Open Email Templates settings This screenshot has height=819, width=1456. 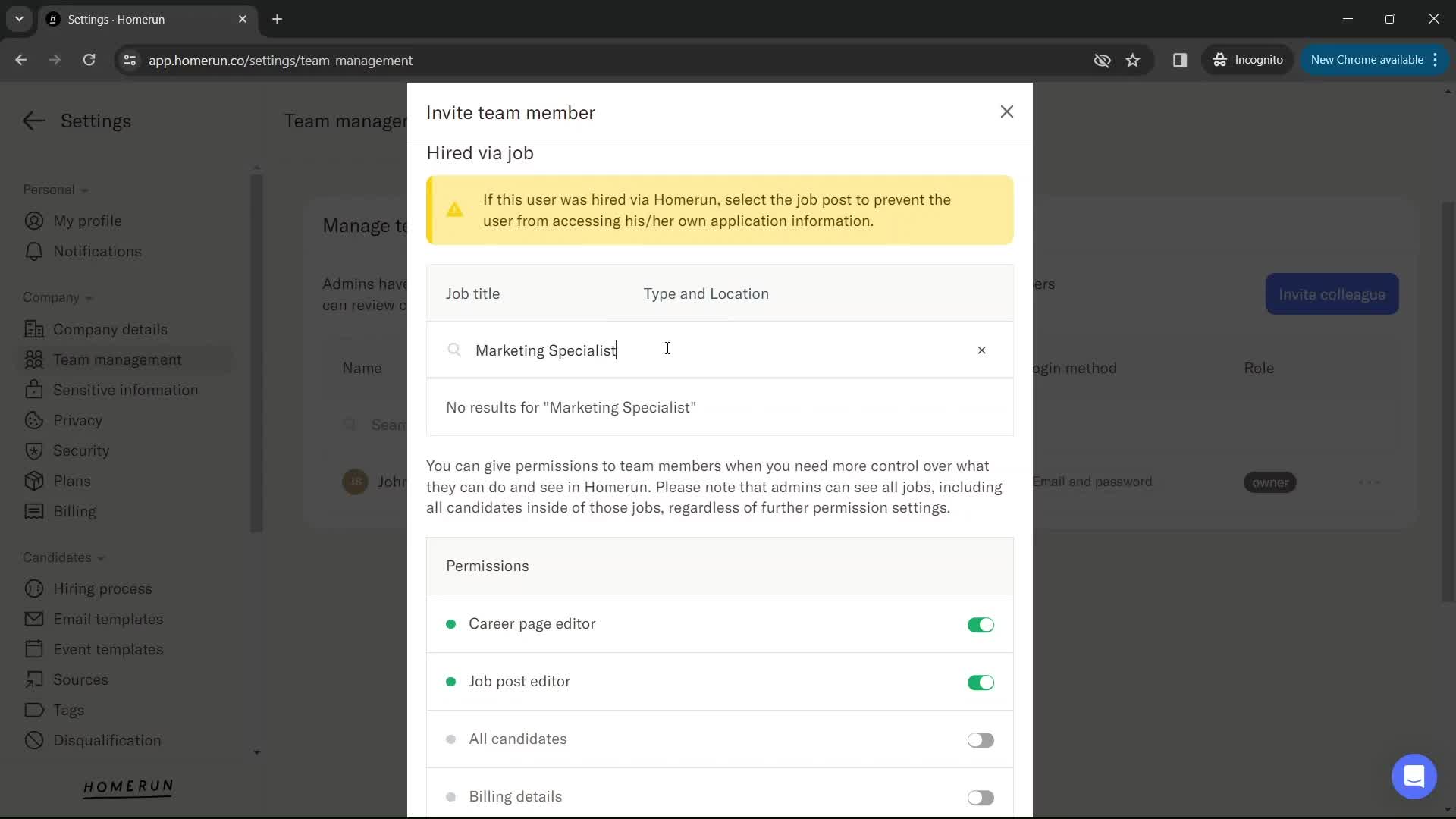coord(108,618)
